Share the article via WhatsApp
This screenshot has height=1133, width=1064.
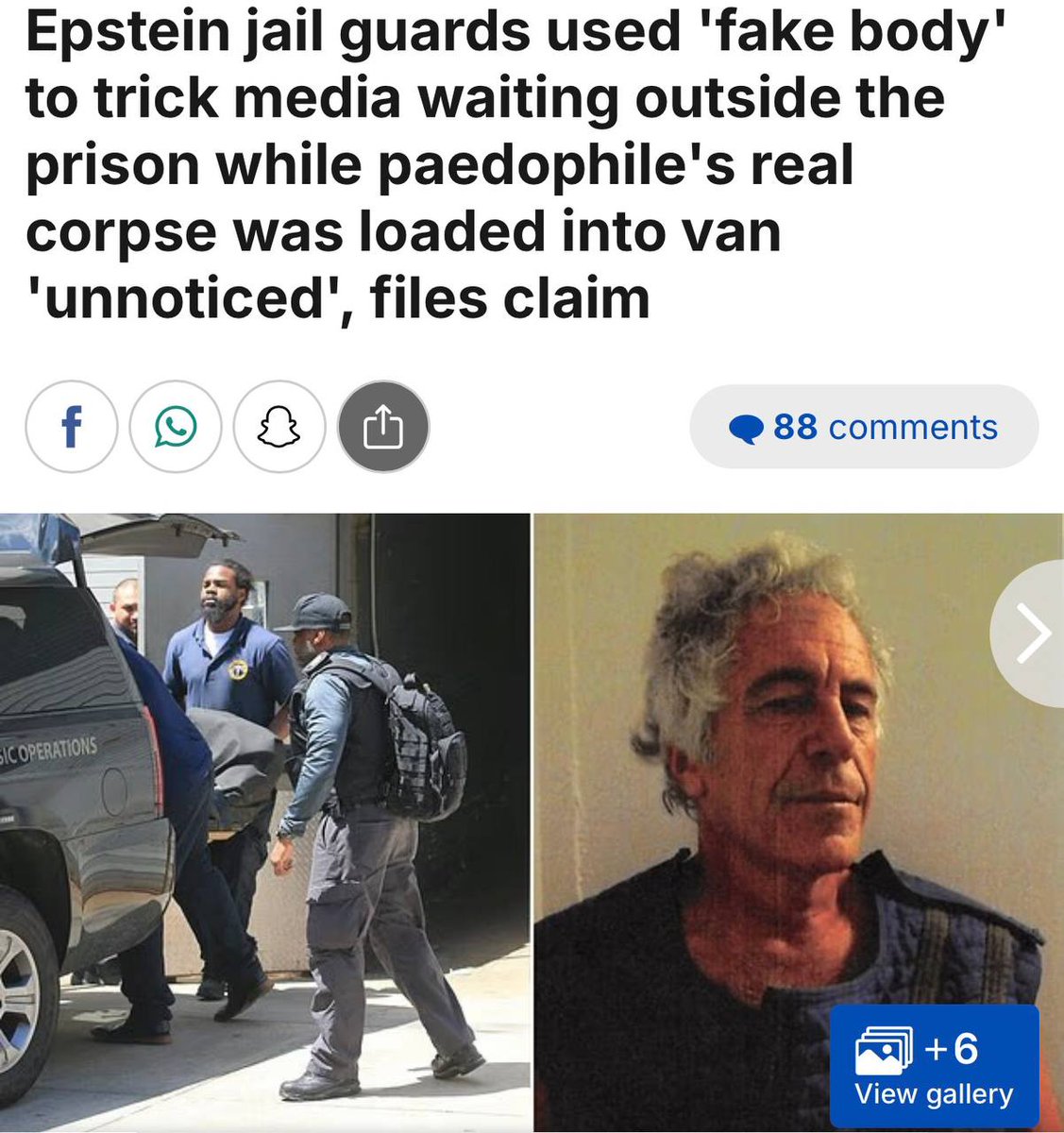tap(176, 427)
